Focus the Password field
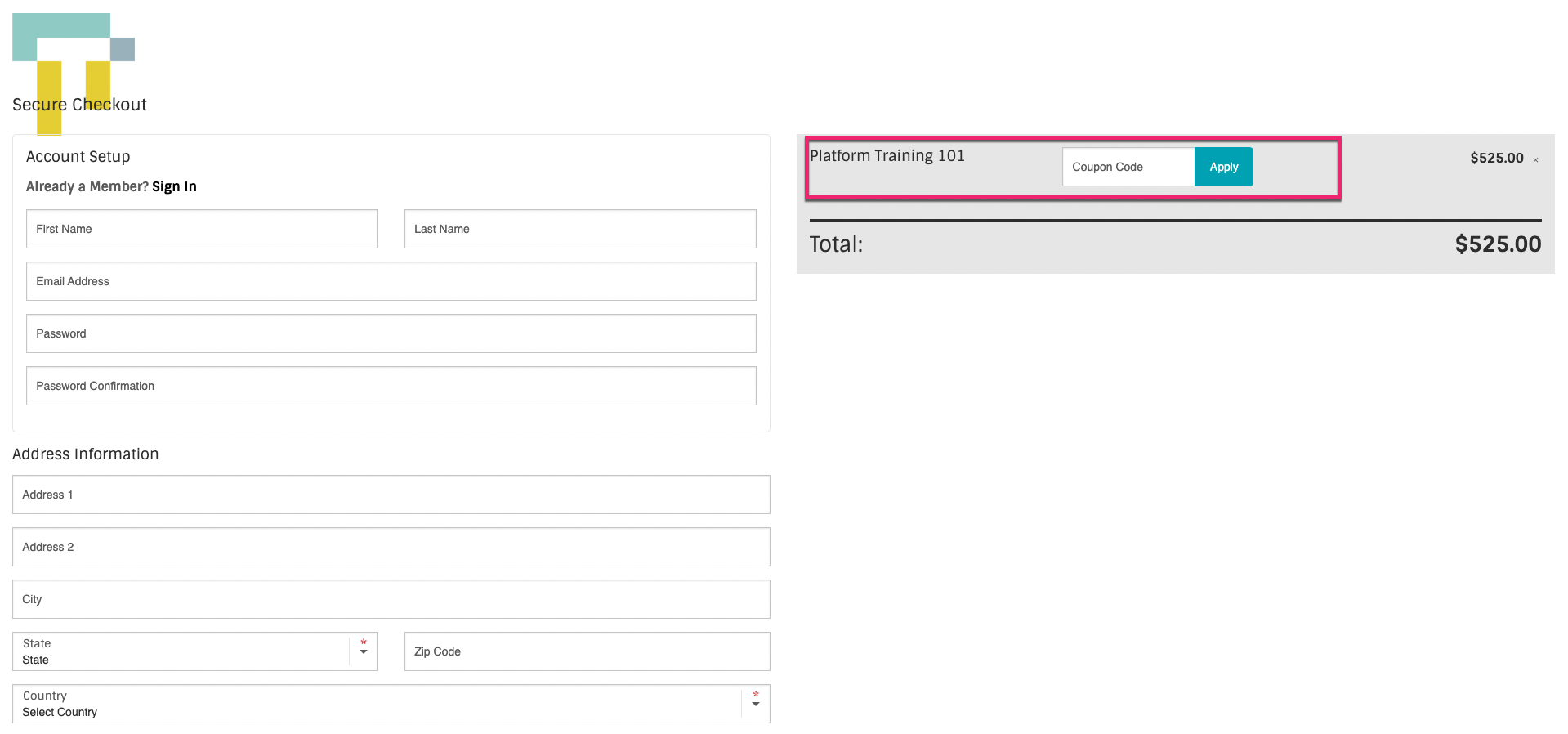Screen dimensions: 1568x734 (x=391, y=333)
